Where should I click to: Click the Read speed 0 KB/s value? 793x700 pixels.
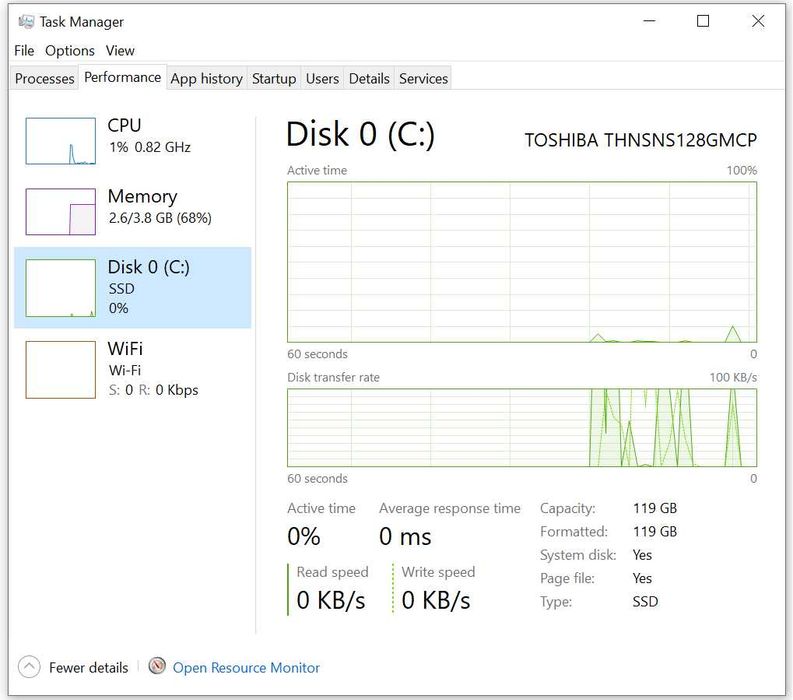[331, 600]
